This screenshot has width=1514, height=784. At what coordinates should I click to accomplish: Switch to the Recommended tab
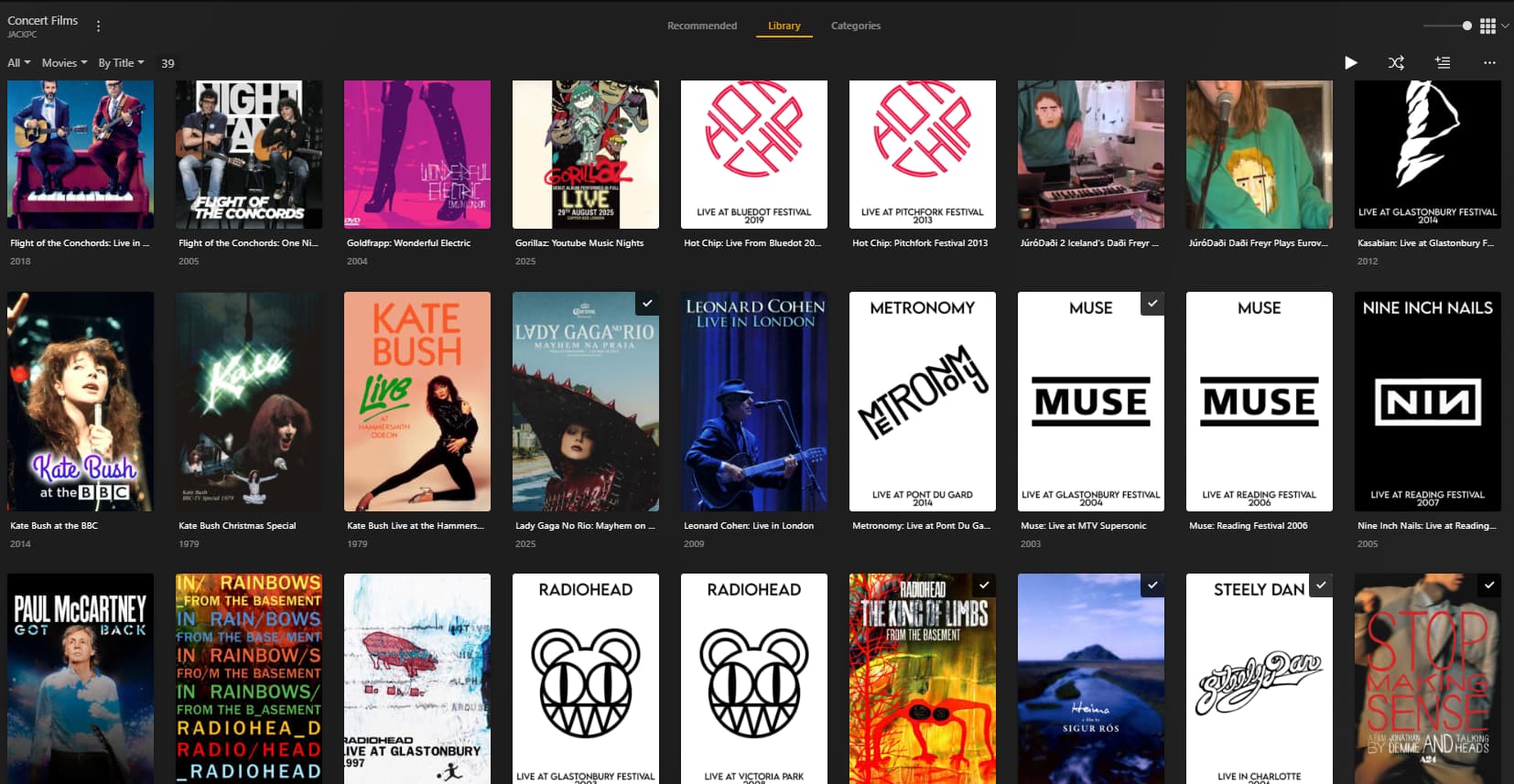701,26
